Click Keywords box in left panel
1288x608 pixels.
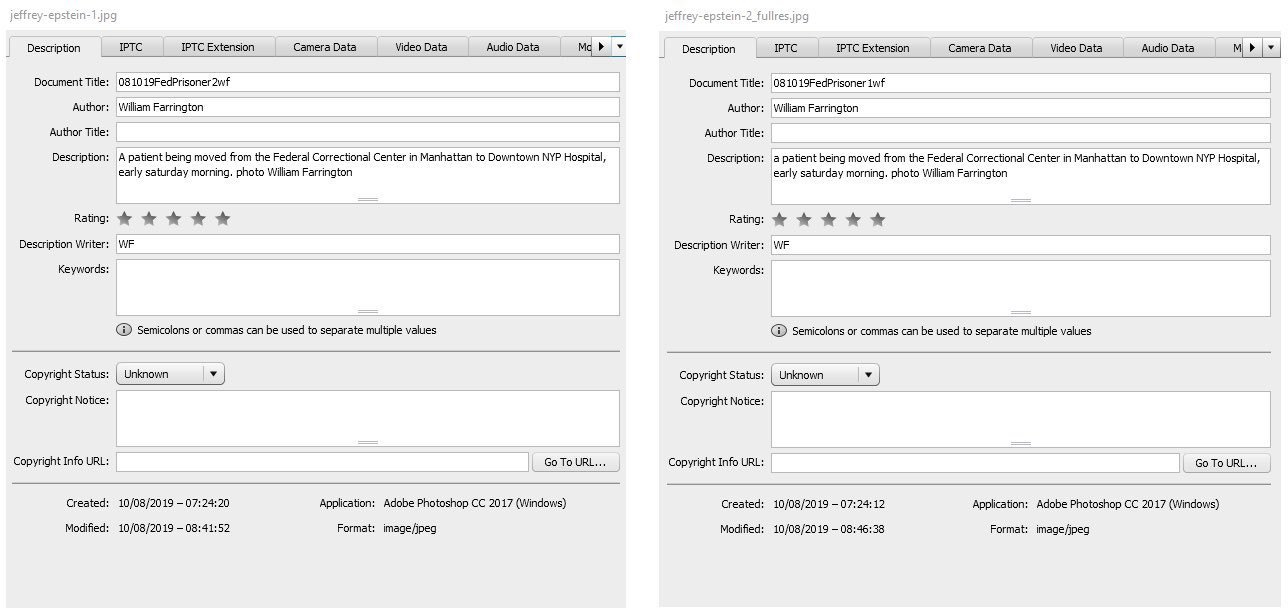tap(368, 288)
